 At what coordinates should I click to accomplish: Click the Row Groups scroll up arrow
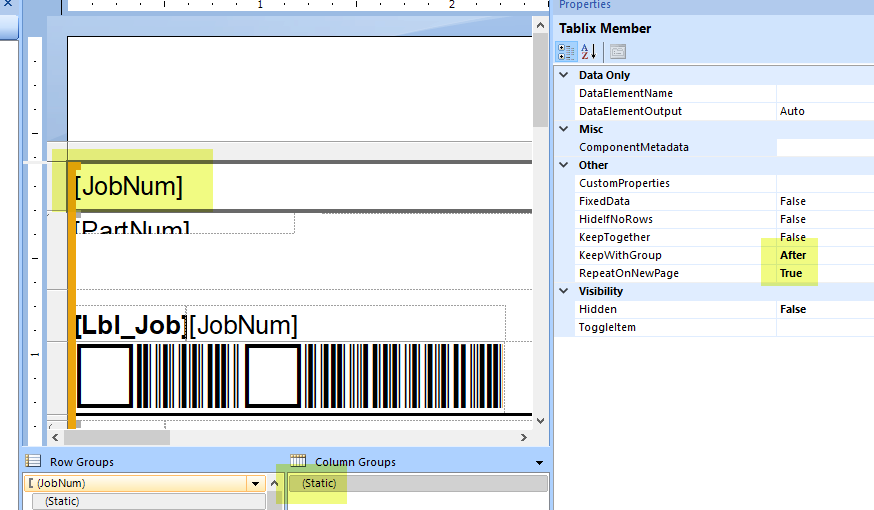click(274, 483)
